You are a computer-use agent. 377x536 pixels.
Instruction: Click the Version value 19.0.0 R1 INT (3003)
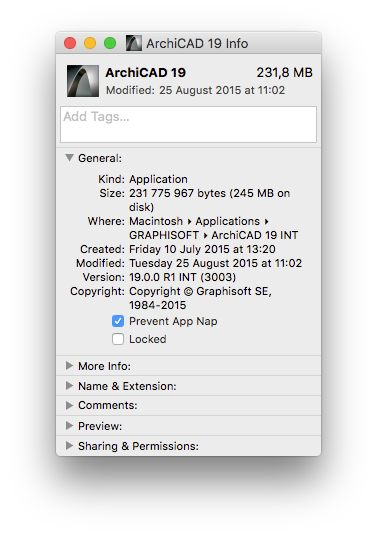[183, 277]
